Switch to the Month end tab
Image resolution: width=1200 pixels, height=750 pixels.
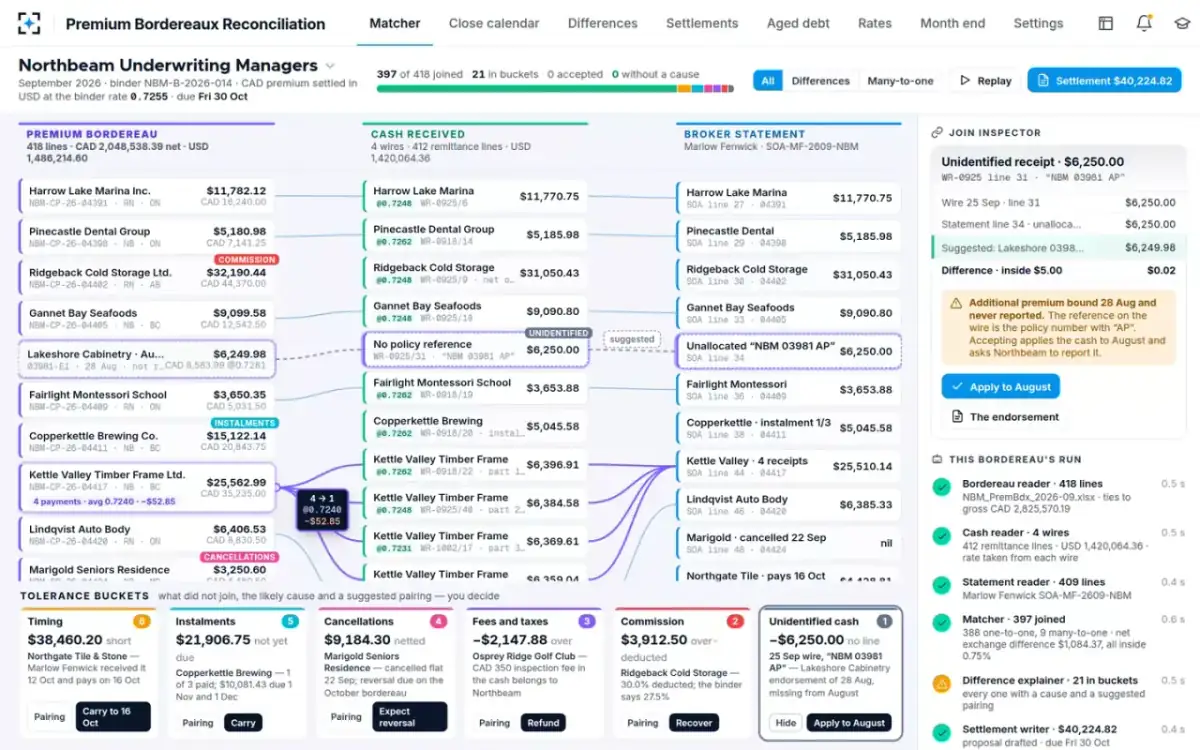tap(952, 23)
